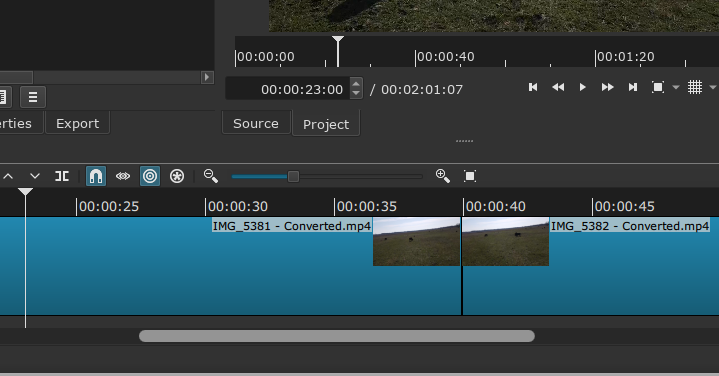Screen dimensions: 719x376
Task: Start playback with the play button
Action: click(x=582, y=87)
